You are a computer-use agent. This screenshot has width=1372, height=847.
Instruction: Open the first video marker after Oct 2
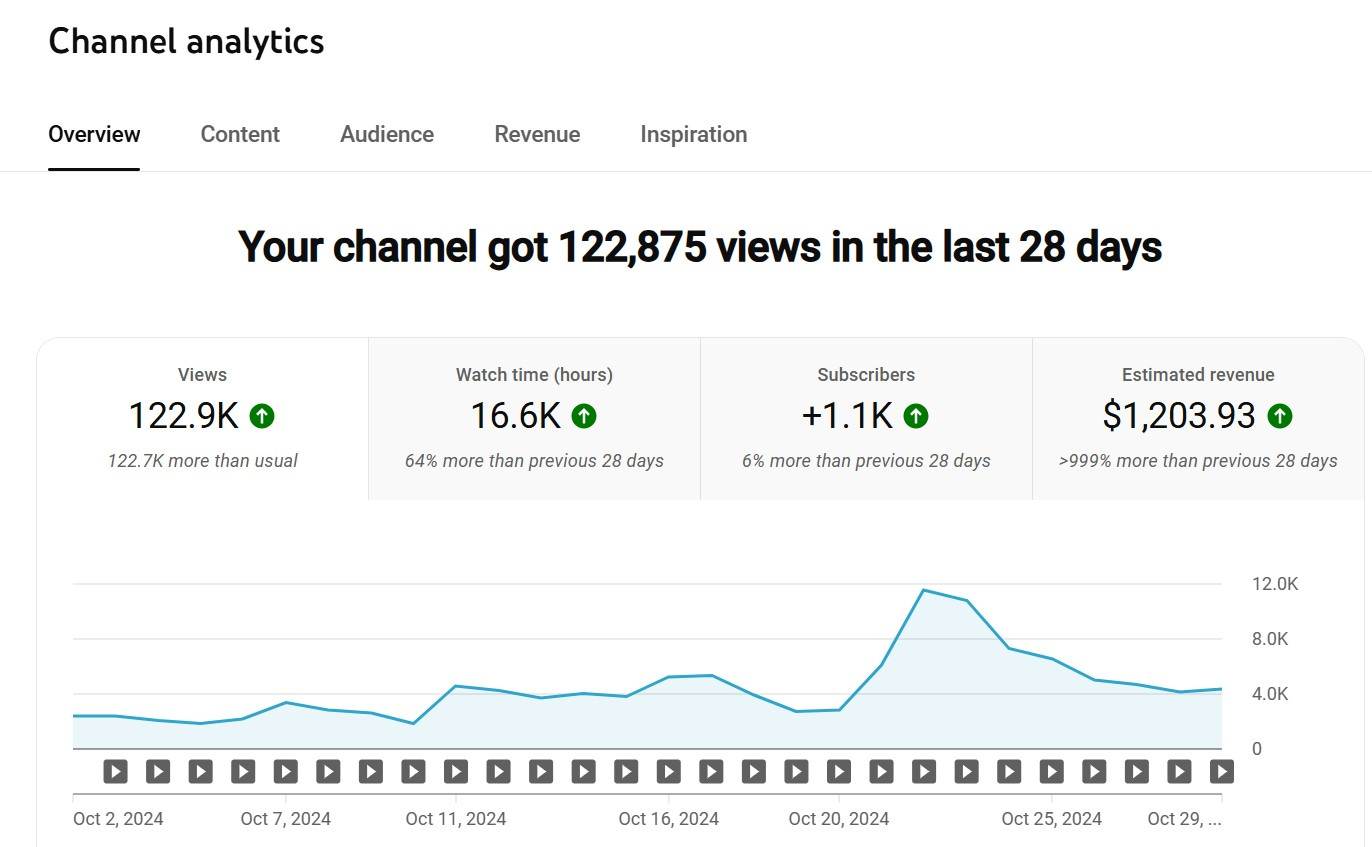116,771
